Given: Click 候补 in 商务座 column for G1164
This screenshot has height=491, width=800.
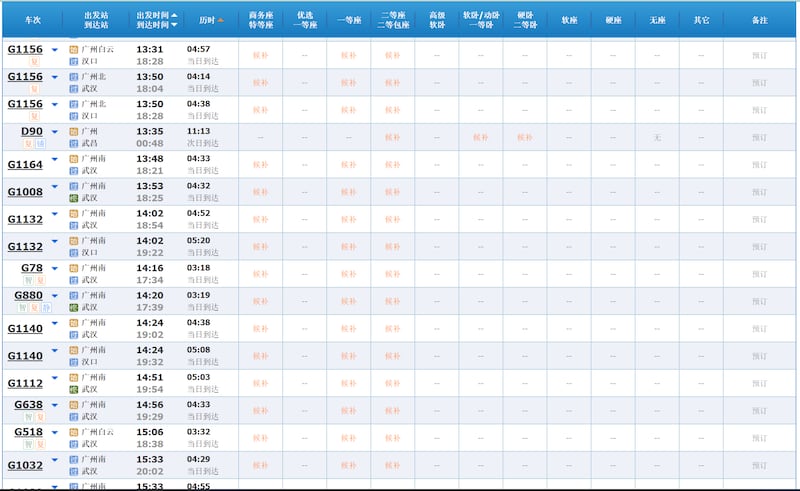Looking at the screenshot, I should pos(260,164).
